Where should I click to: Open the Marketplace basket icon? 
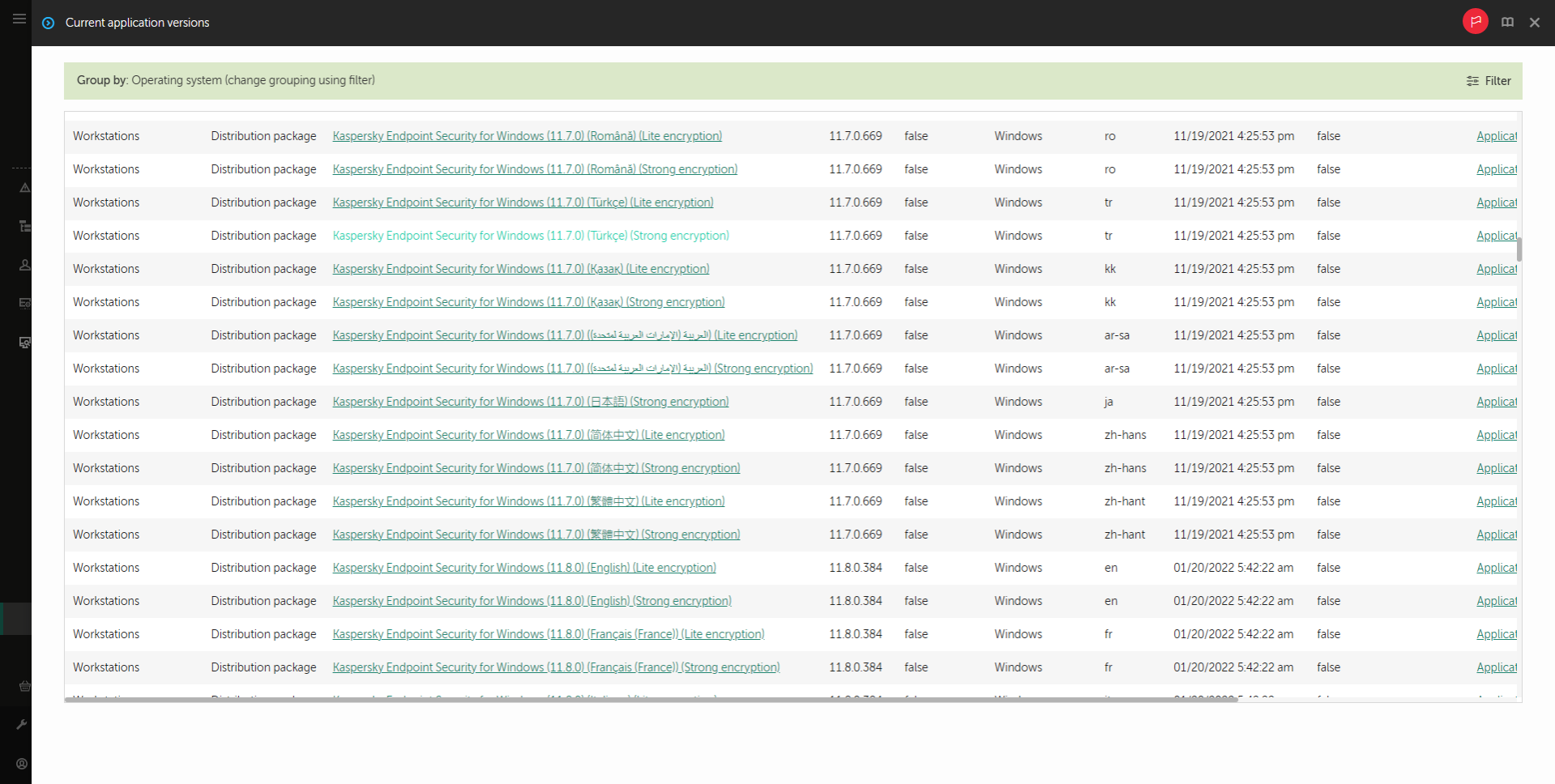[x=24, y=686]
